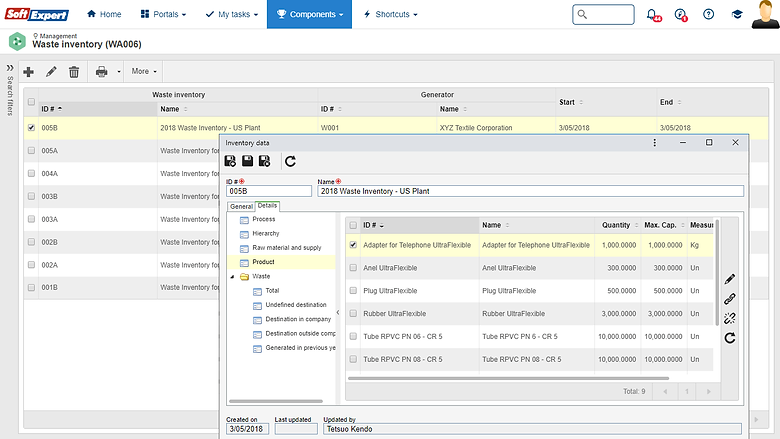Collapse the Waste folder tree node
This screenshot has width=780, height=439.
point(232,277)
